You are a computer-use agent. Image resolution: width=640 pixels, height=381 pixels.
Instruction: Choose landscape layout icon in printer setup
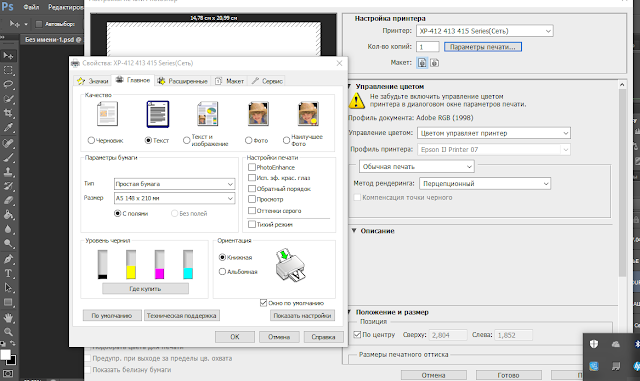coord(435,62)
